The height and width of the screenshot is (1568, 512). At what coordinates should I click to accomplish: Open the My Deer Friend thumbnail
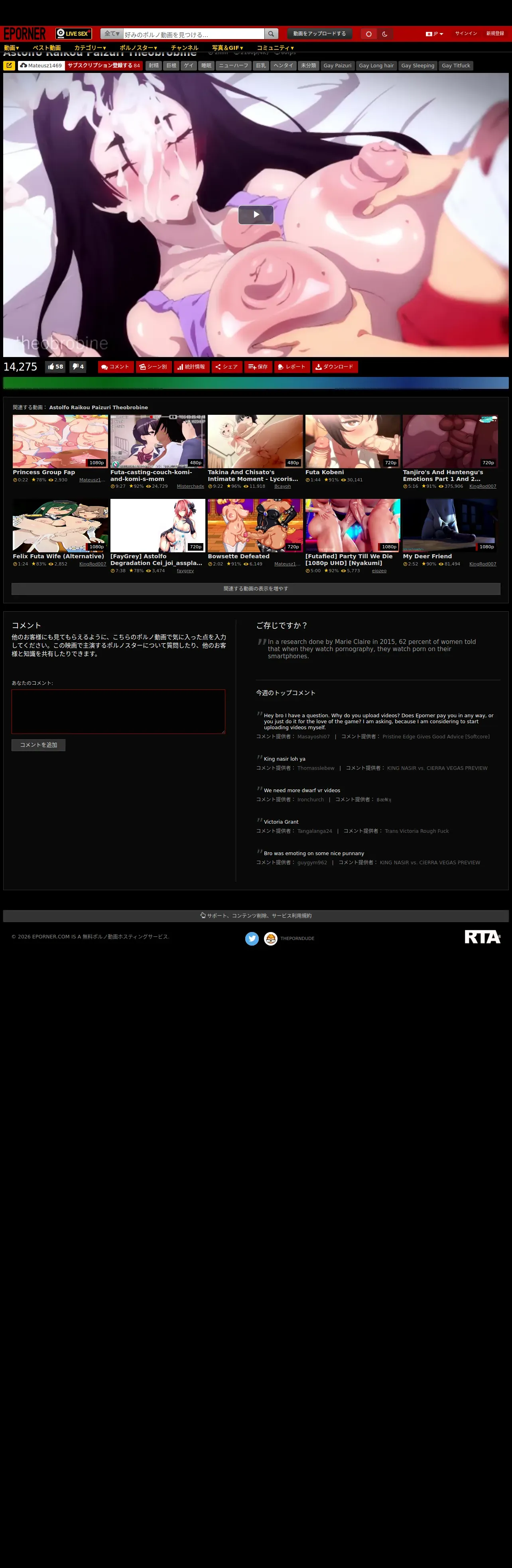(450, 525)
